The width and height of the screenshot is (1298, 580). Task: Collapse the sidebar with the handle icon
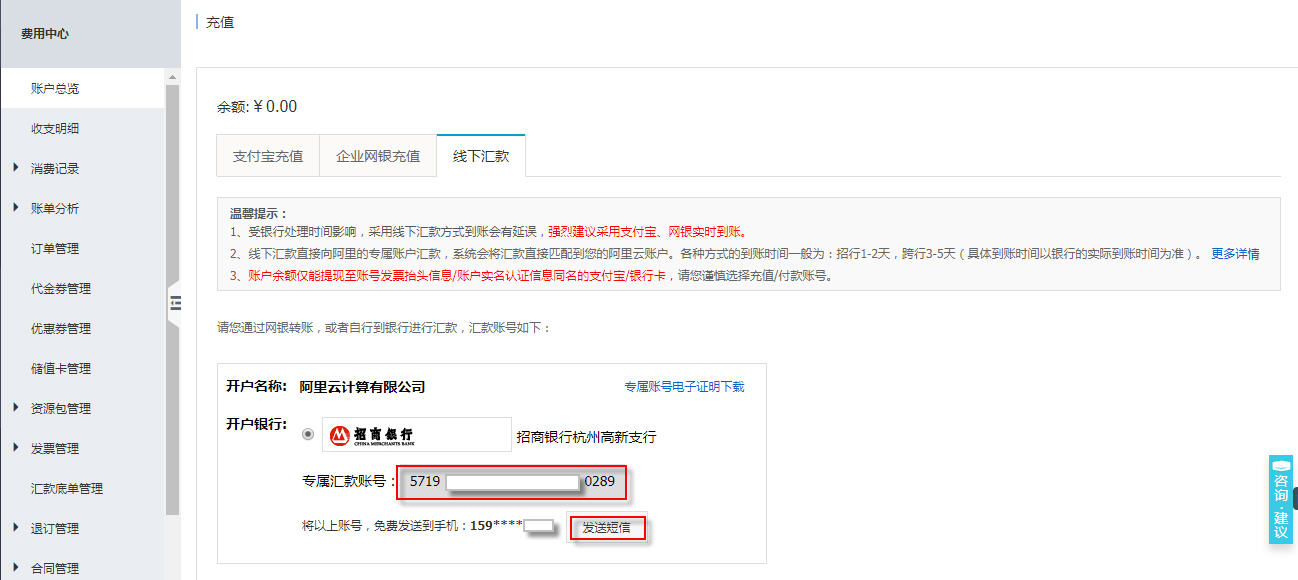(x=175, y=303)
